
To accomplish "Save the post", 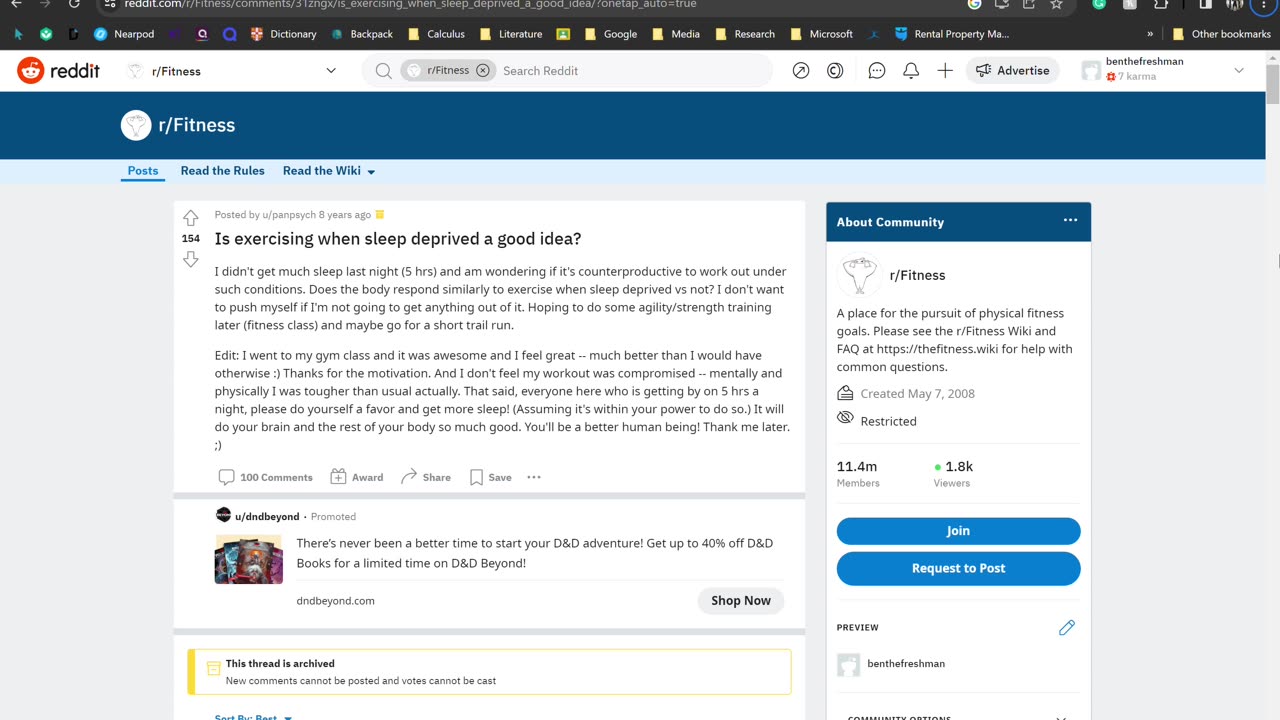I will (490, 477).
